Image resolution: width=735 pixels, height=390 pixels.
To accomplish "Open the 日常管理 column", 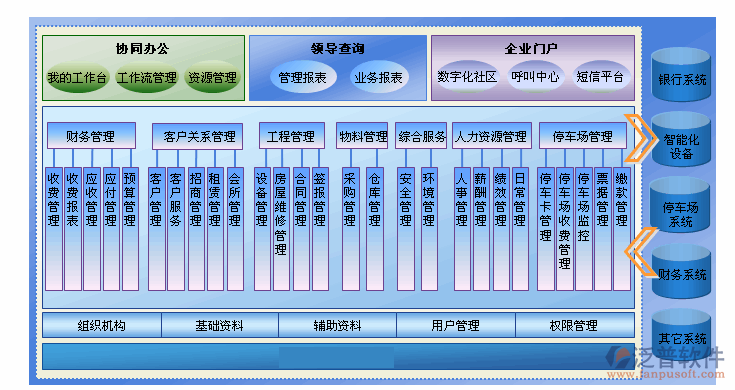I will (x=520, y=229).
